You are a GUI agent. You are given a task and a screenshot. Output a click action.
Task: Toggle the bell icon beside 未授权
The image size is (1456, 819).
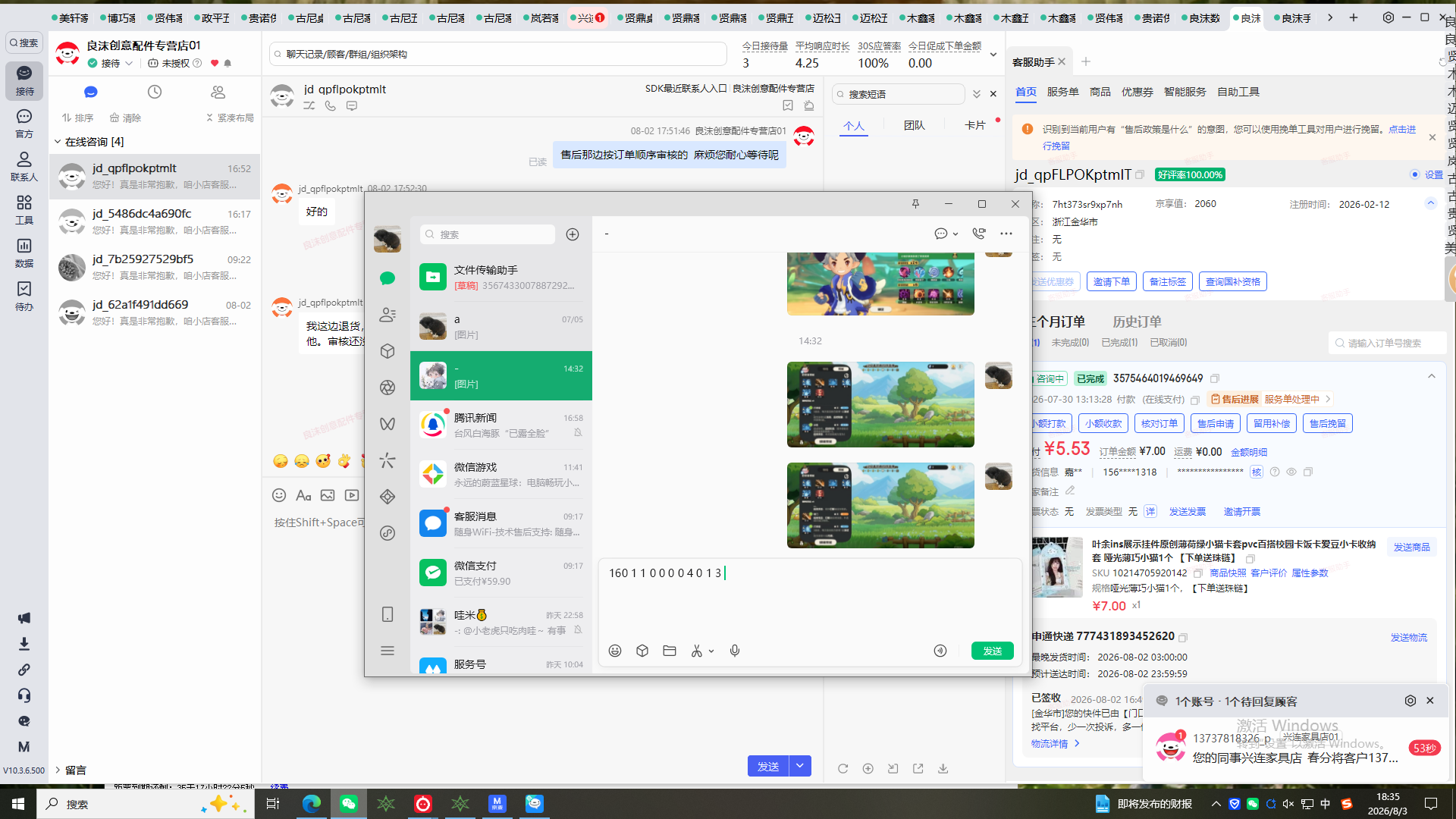pos(227,64)
